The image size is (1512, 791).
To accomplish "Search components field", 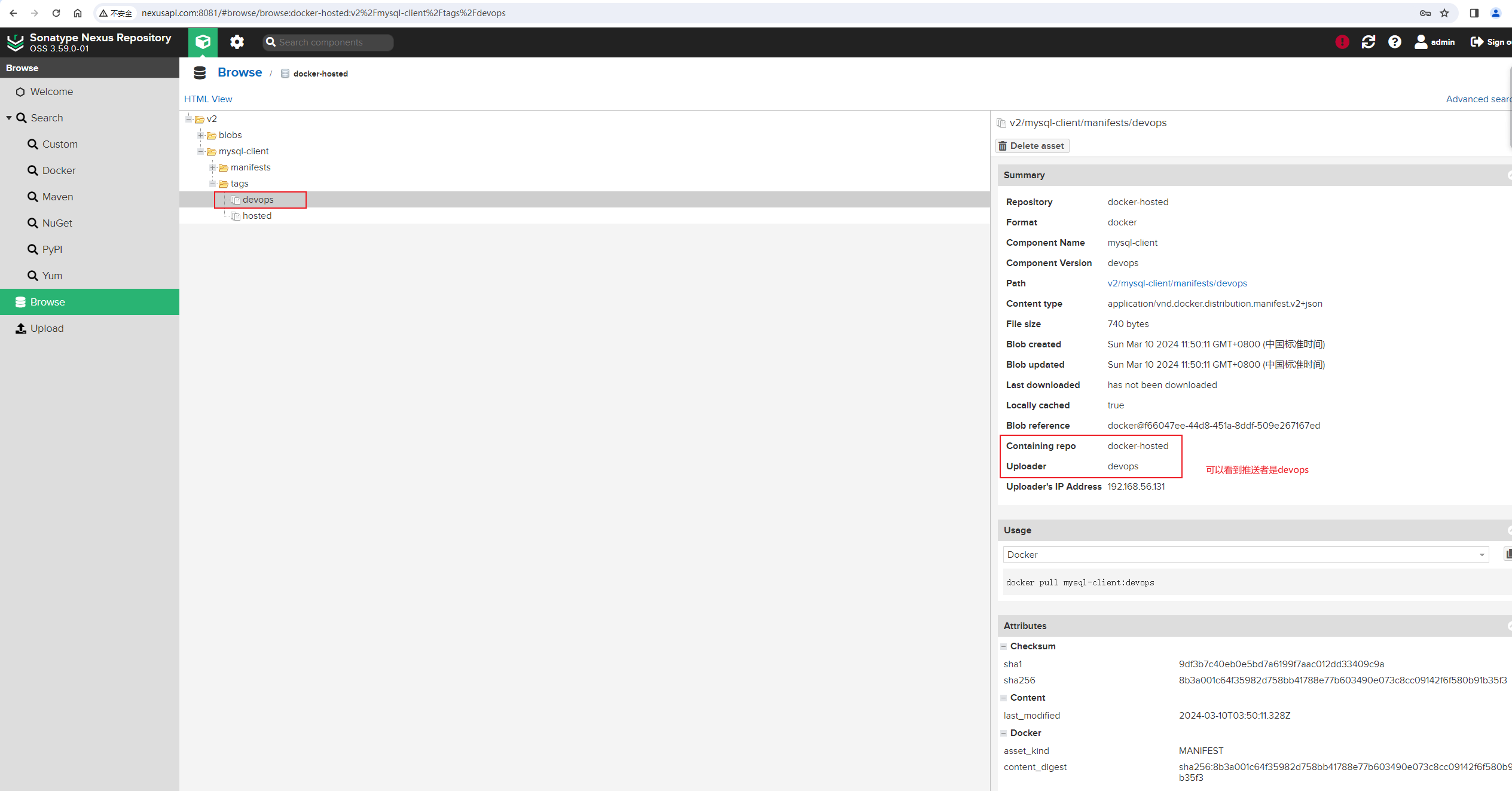I will tap(328, 42).
